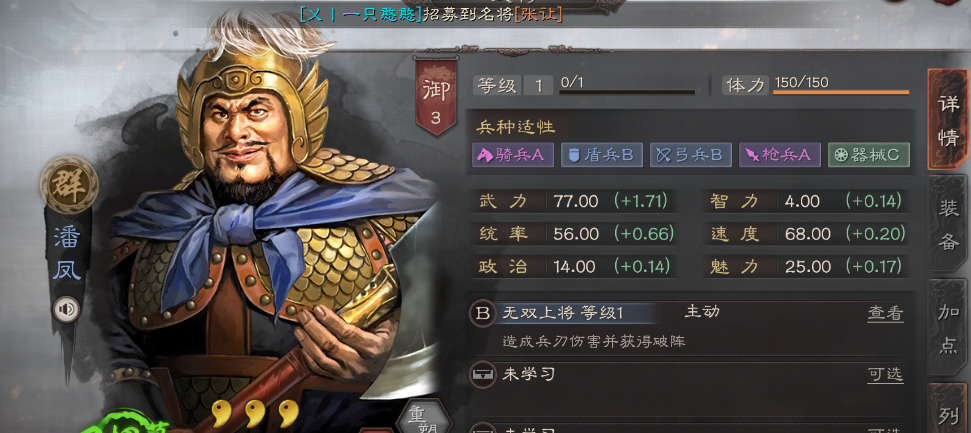The image size is (971, 433).
Task: Play the general's voice with speaker icon
Action: [x=66, y=310]
